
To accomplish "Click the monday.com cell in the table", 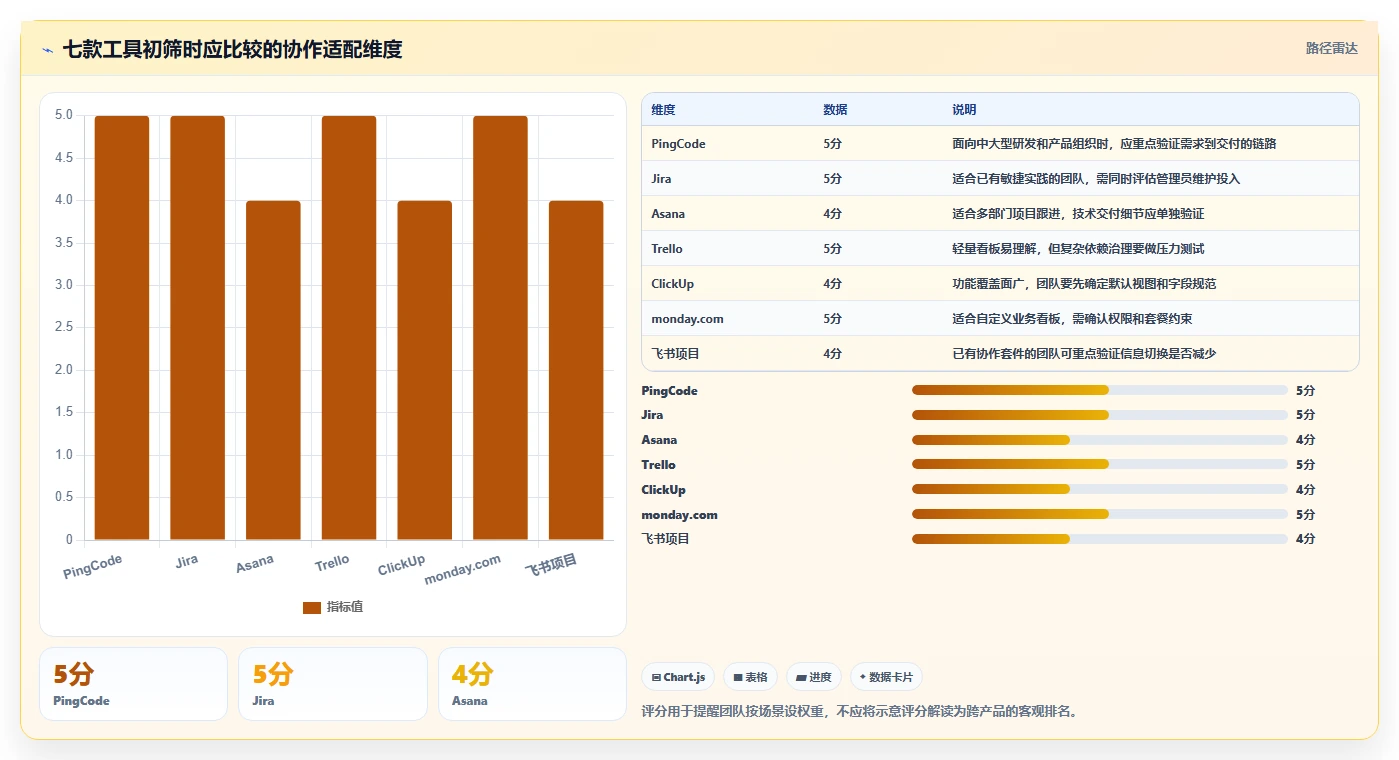I will click(x=687, y=319).
